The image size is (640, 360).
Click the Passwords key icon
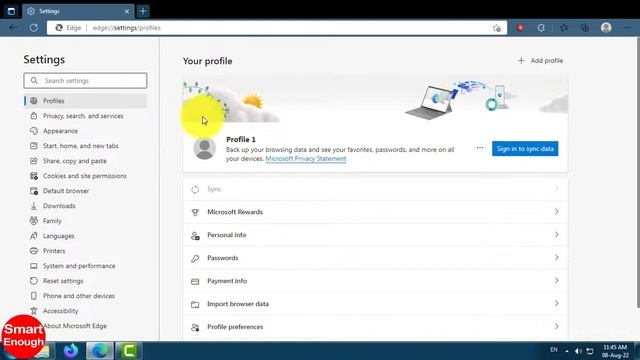[195, 258]
